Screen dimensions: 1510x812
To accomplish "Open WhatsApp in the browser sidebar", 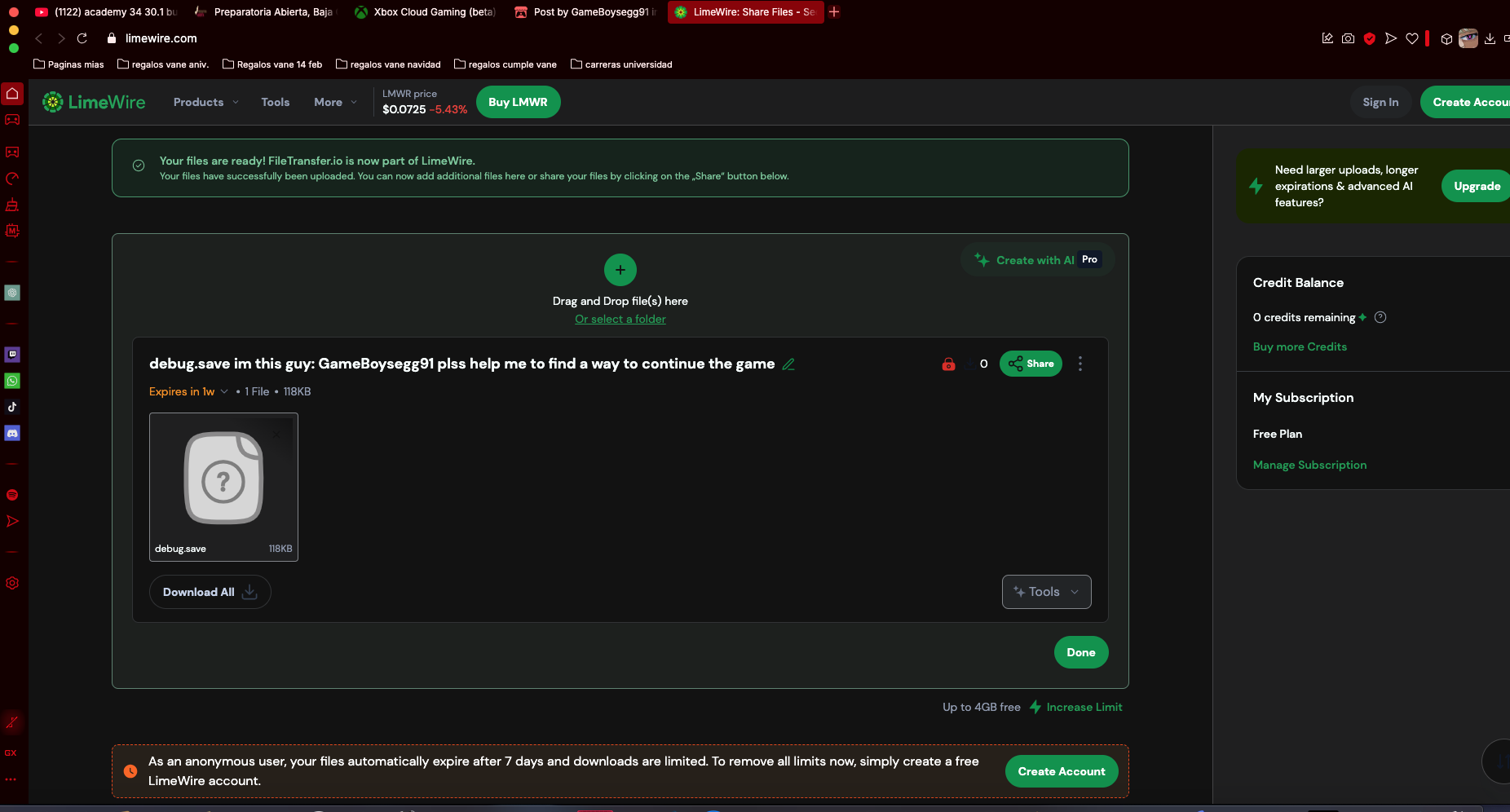I will 12,381.
